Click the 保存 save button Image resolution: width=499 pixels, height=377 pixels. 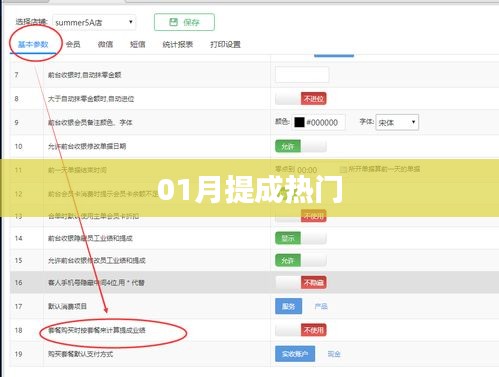point(184,22)
